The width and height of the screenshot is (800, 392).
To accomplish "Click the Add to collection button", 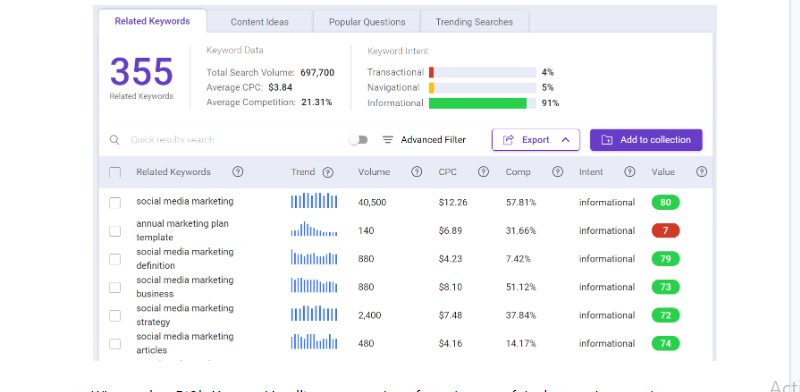I will pyautogui.click(x=646, y=140).
